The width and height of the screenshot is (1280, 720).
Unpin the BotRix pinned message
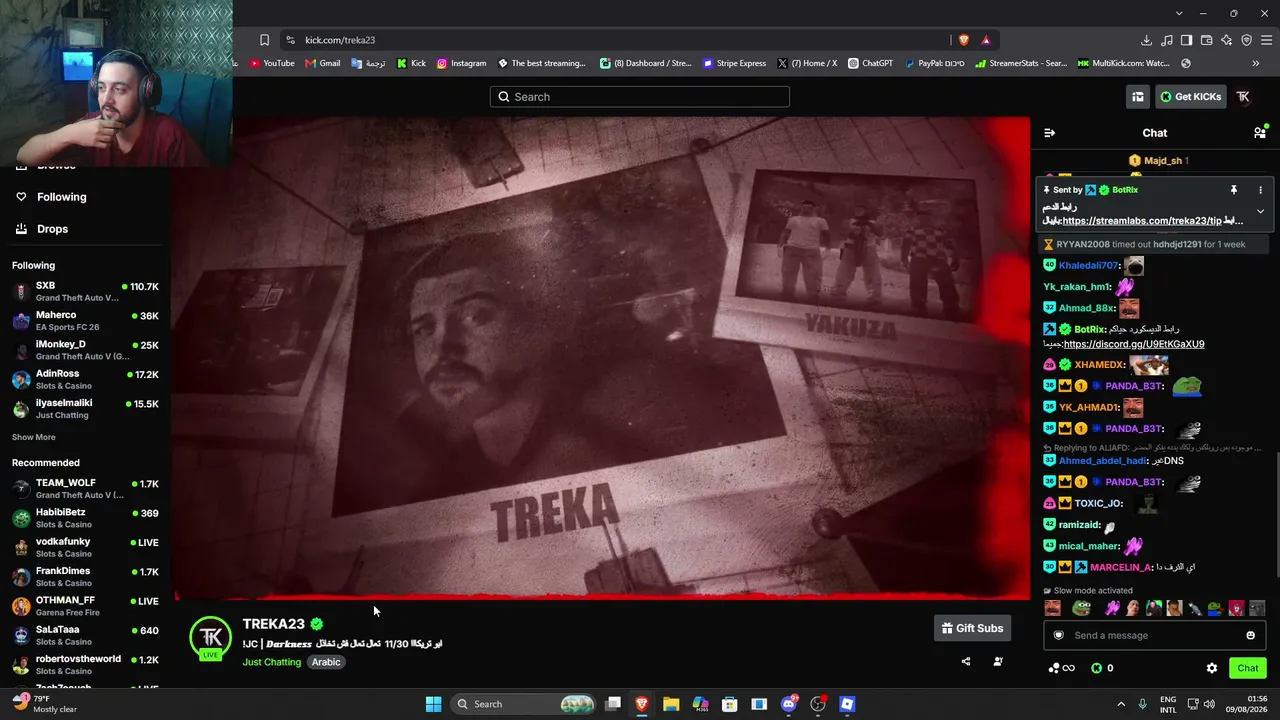(1234, 190)
